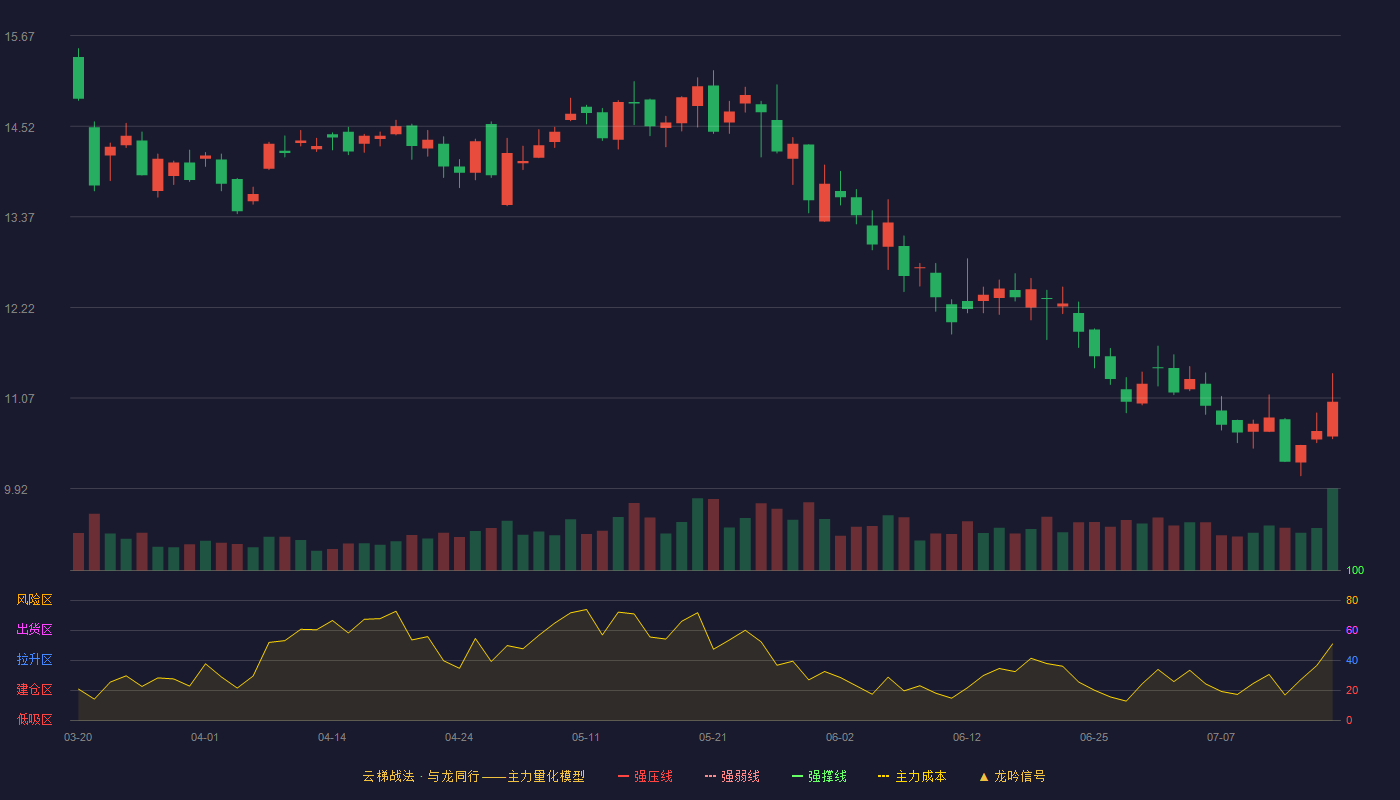Screen dimensions: 1400x800
Task: Click the yellow triangle icon of 龙吟信号
Action: point(984,777)
